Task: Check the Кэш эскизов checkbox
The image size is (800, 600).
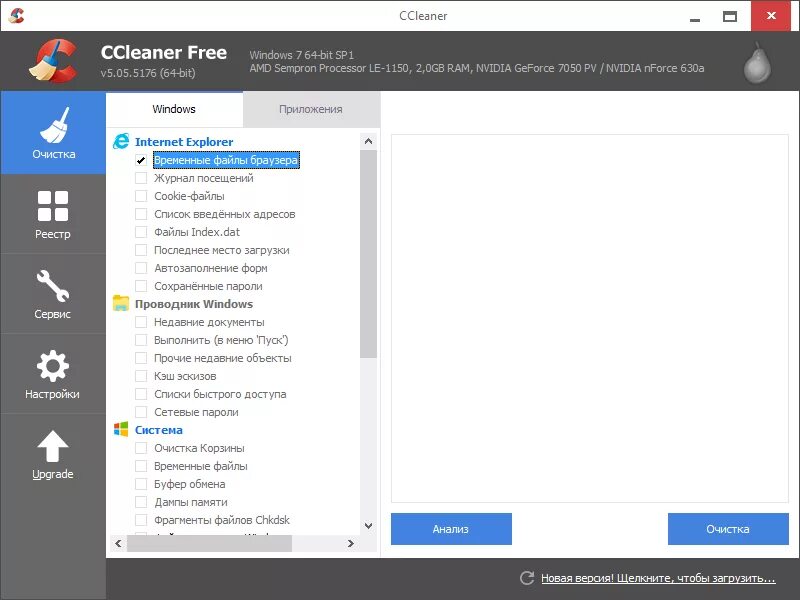Action: tap(141, 376)
